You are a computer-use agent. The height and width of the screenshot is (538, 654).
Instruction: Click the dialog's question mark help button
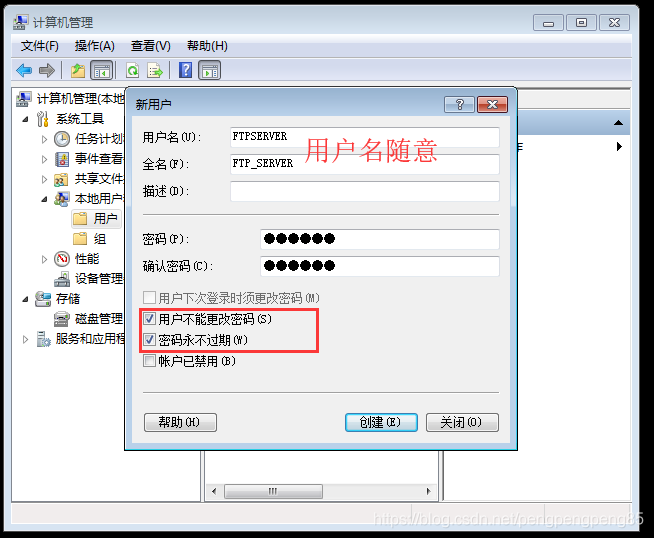460,104
